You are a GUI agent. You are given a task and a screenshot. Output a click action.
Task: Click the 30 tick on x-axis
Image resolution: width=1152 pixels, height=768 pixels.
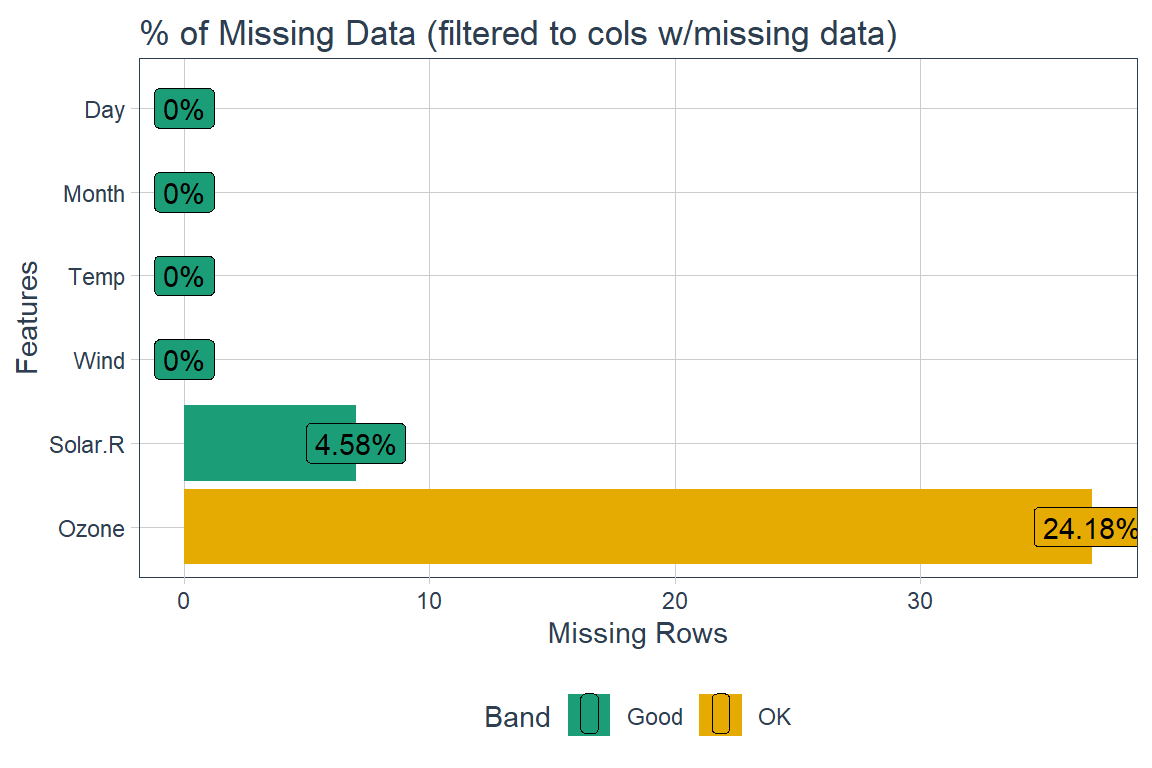pyautogui.click(x=920, y=600)
